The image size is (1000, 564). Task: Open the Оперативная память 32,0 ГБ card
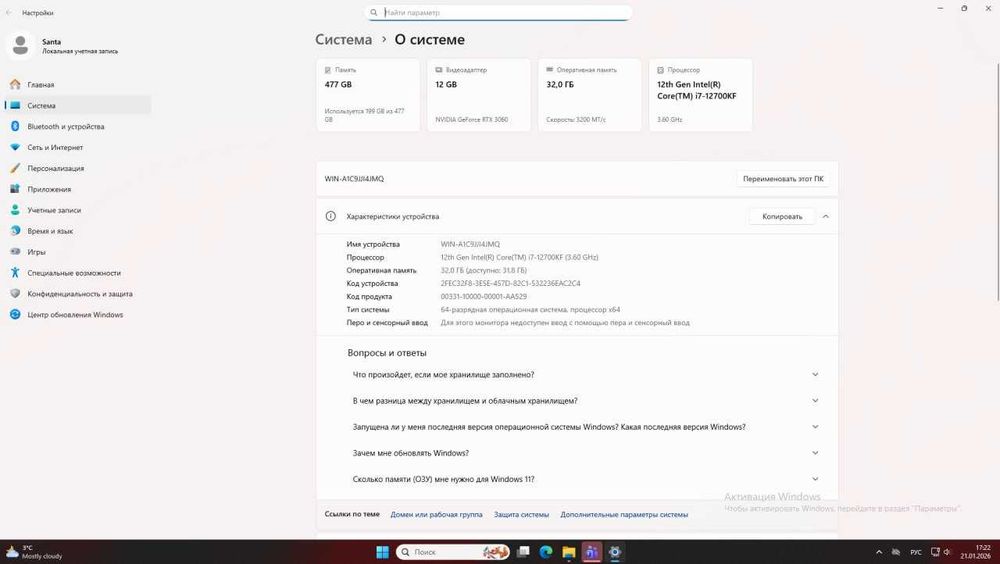(x=590, y=95)
